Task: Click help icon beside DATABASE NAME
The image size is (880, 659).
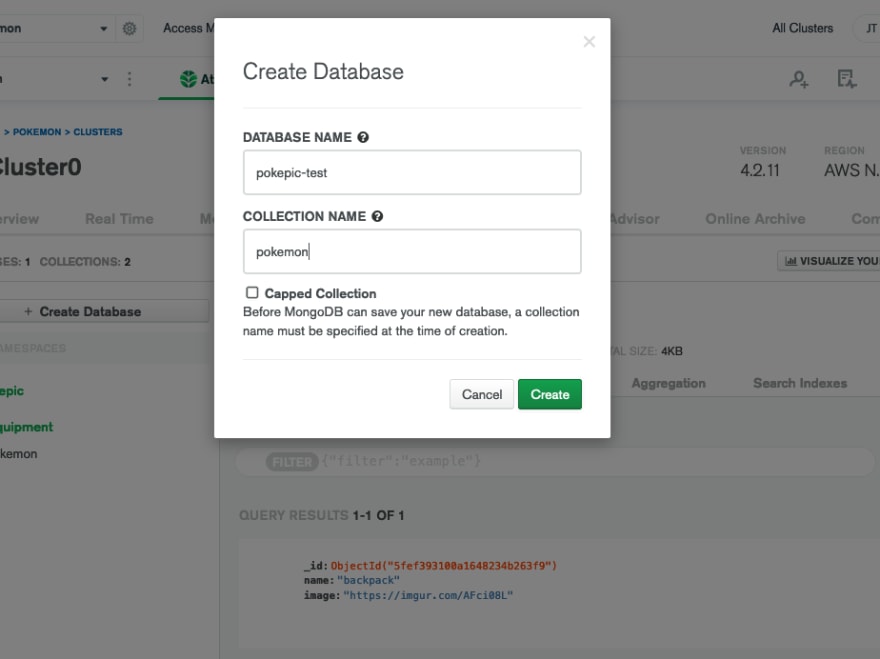Action: (x=363, y=137)
